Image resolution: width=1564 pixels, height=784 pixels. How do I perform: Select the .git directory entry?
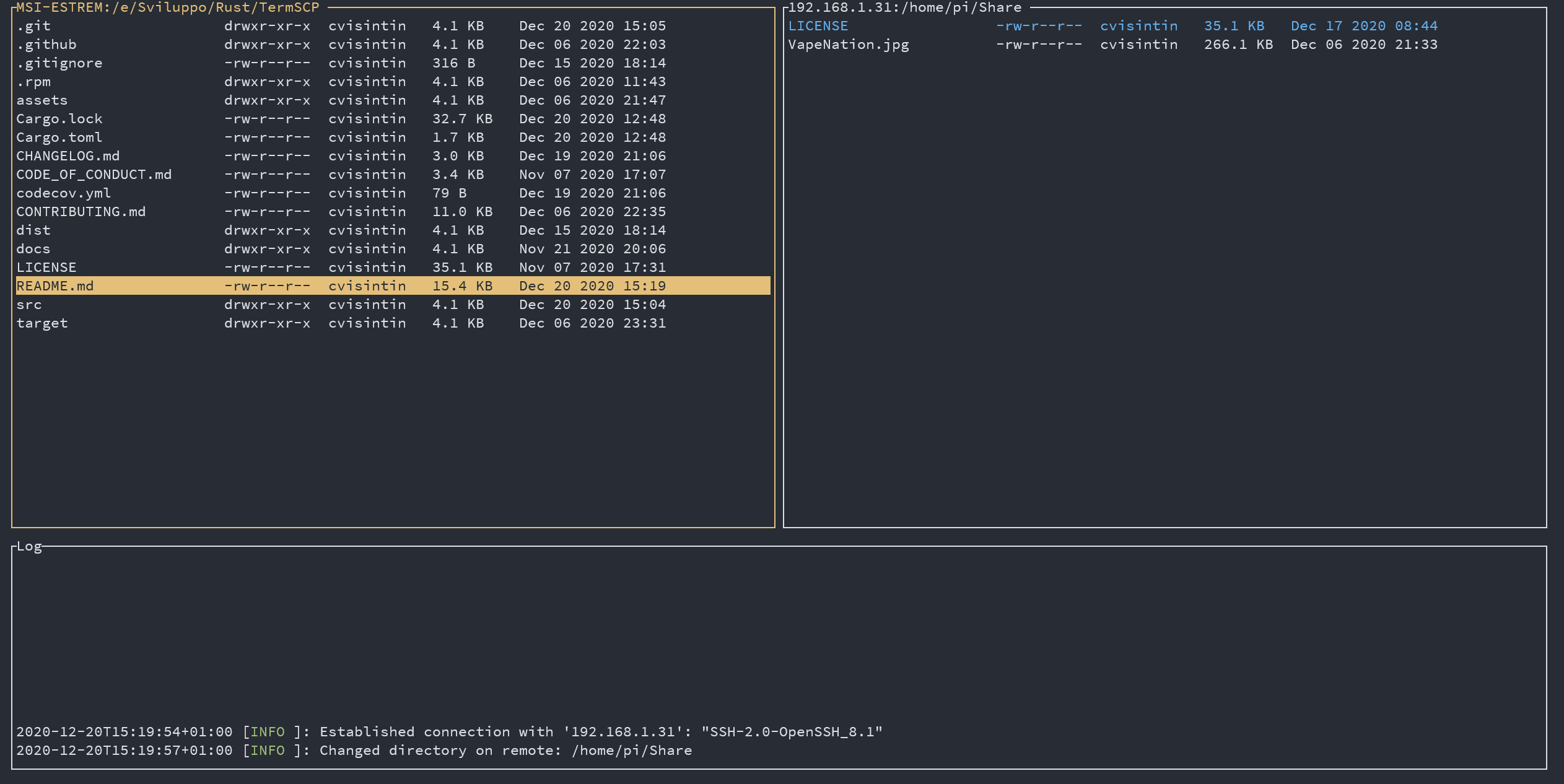click(x=33, y=26)
